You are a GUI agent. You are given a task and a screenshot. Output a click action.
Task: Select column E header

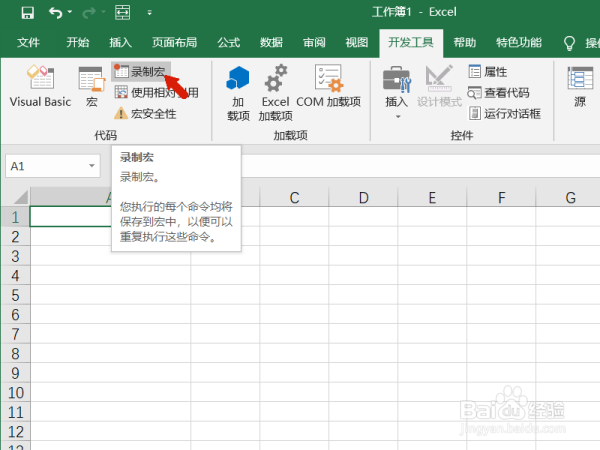point(432,197)
